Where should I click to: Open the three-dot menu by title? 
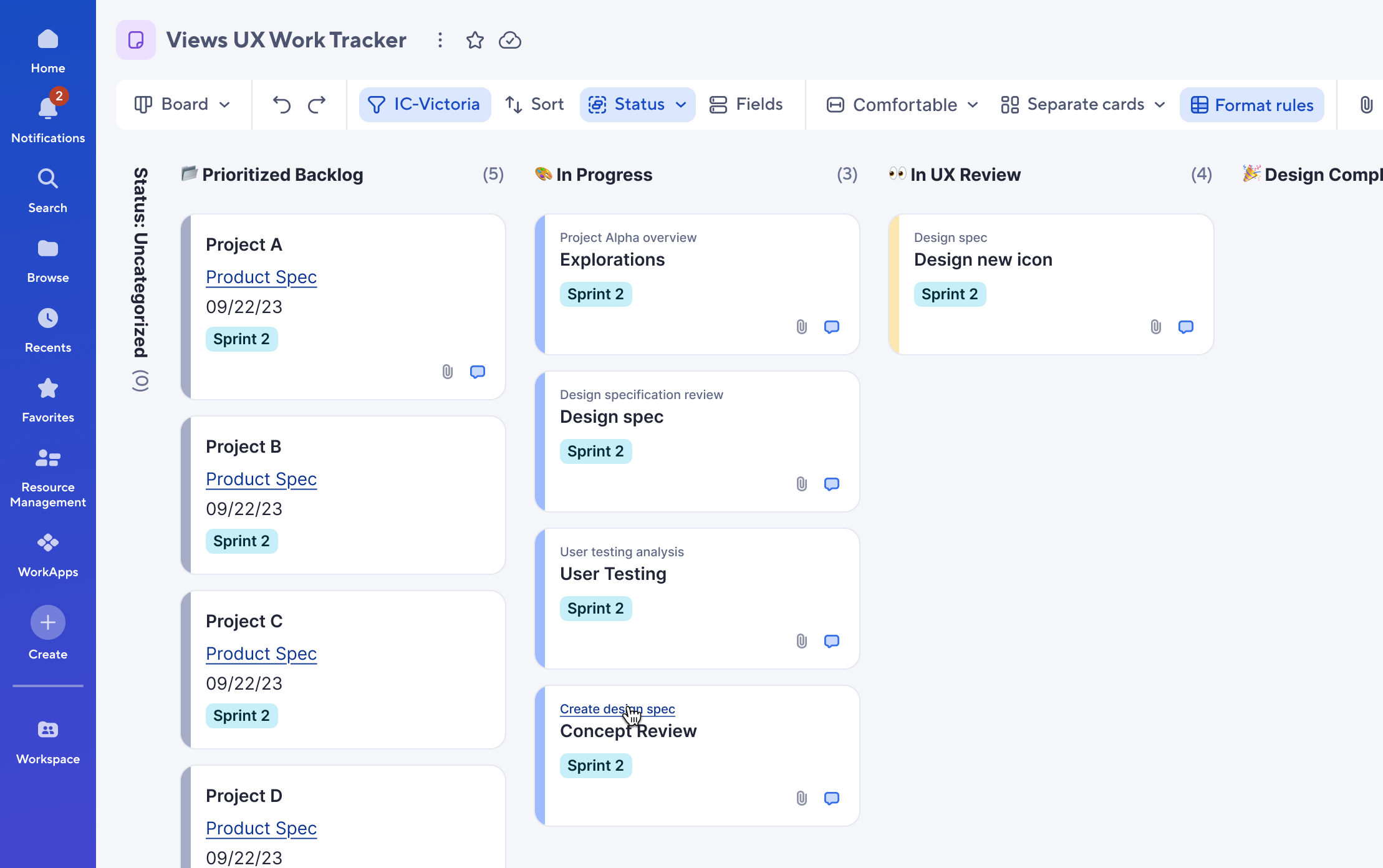(x=440, y=40)
